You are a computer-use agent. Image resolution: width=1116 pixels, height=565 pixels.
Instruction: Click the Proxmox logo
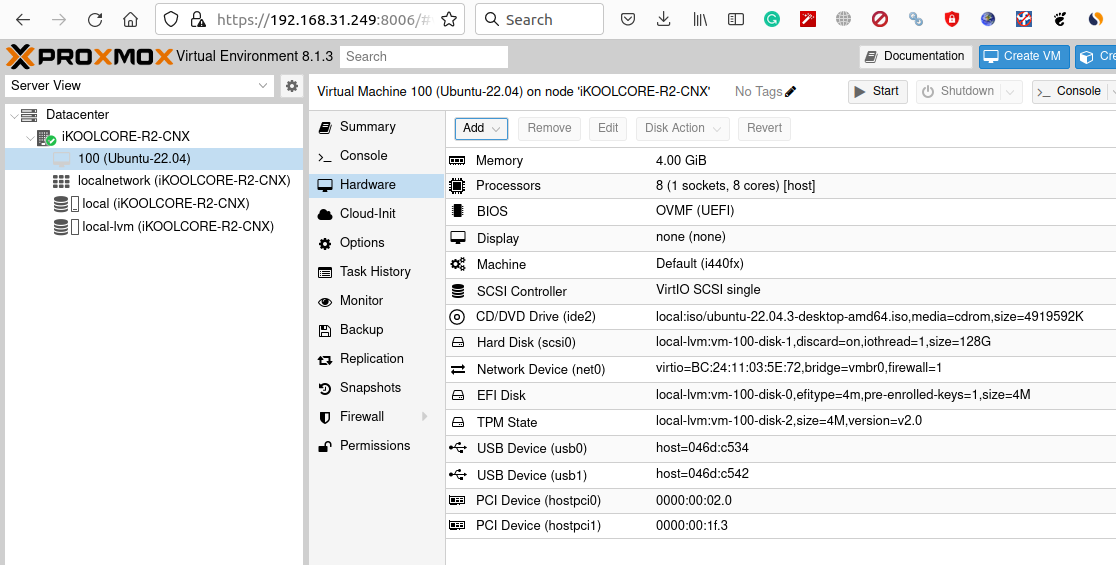click(x=90, y=56)
